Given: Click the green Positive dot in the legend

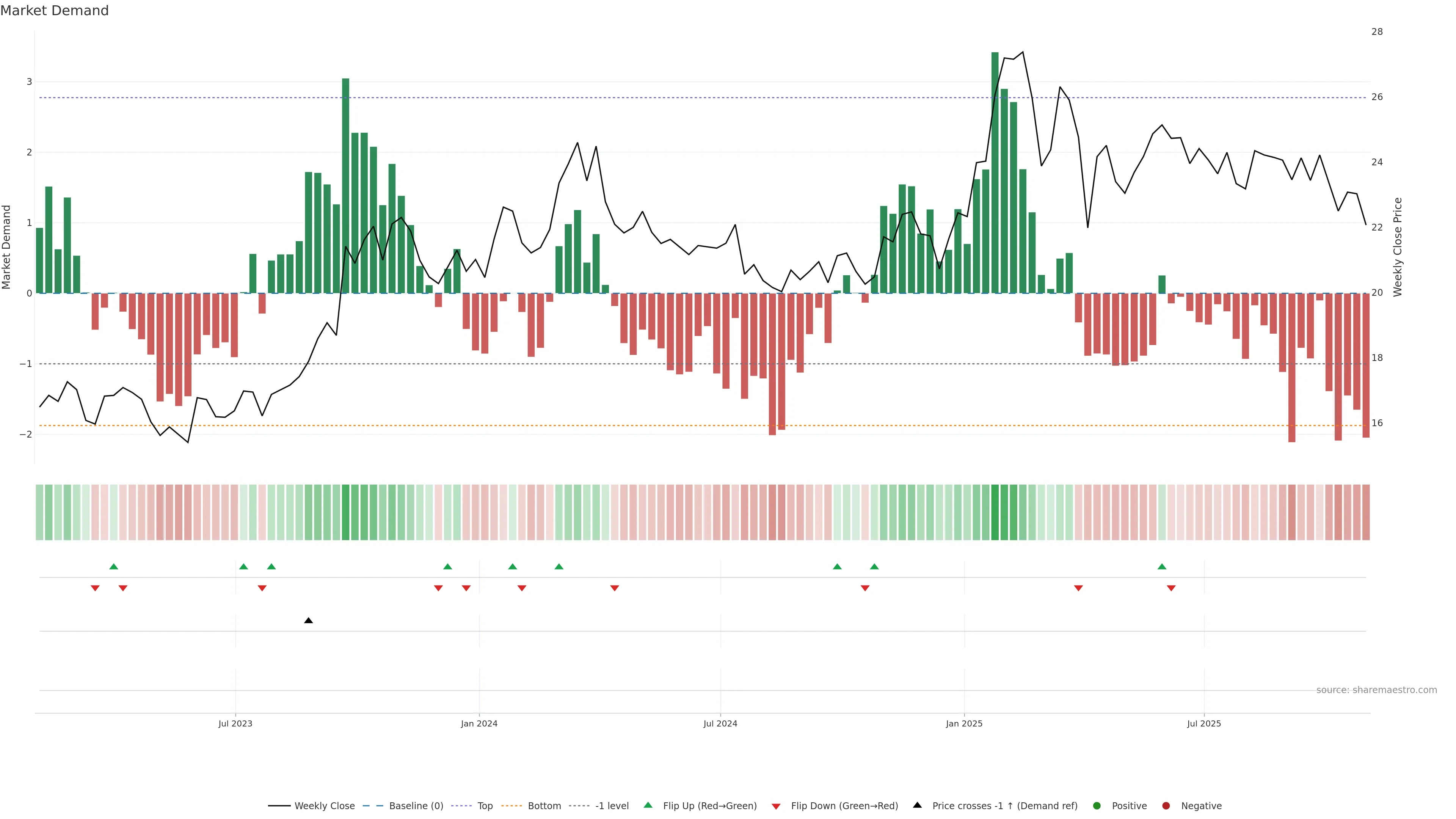Looking at the screenshot, I should (1097, 805).
